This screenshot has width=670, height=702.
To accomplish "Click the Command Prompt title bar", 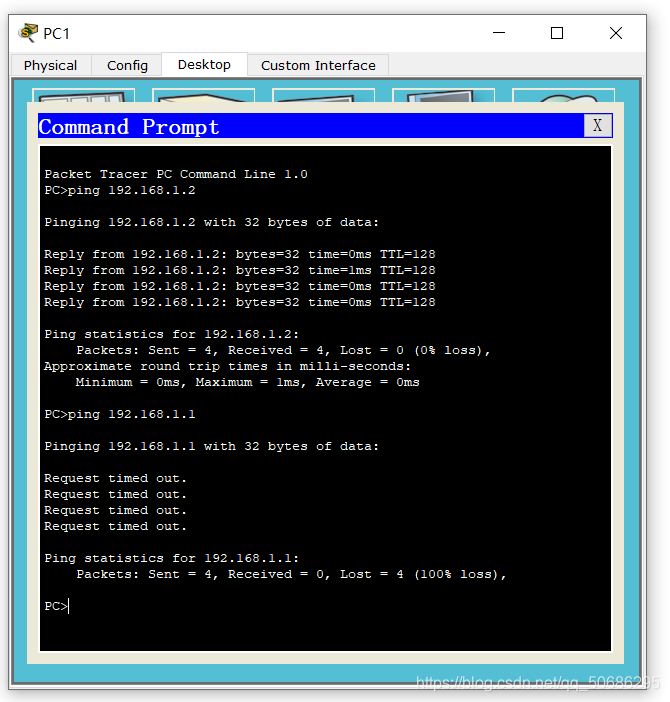I will 311,126.
